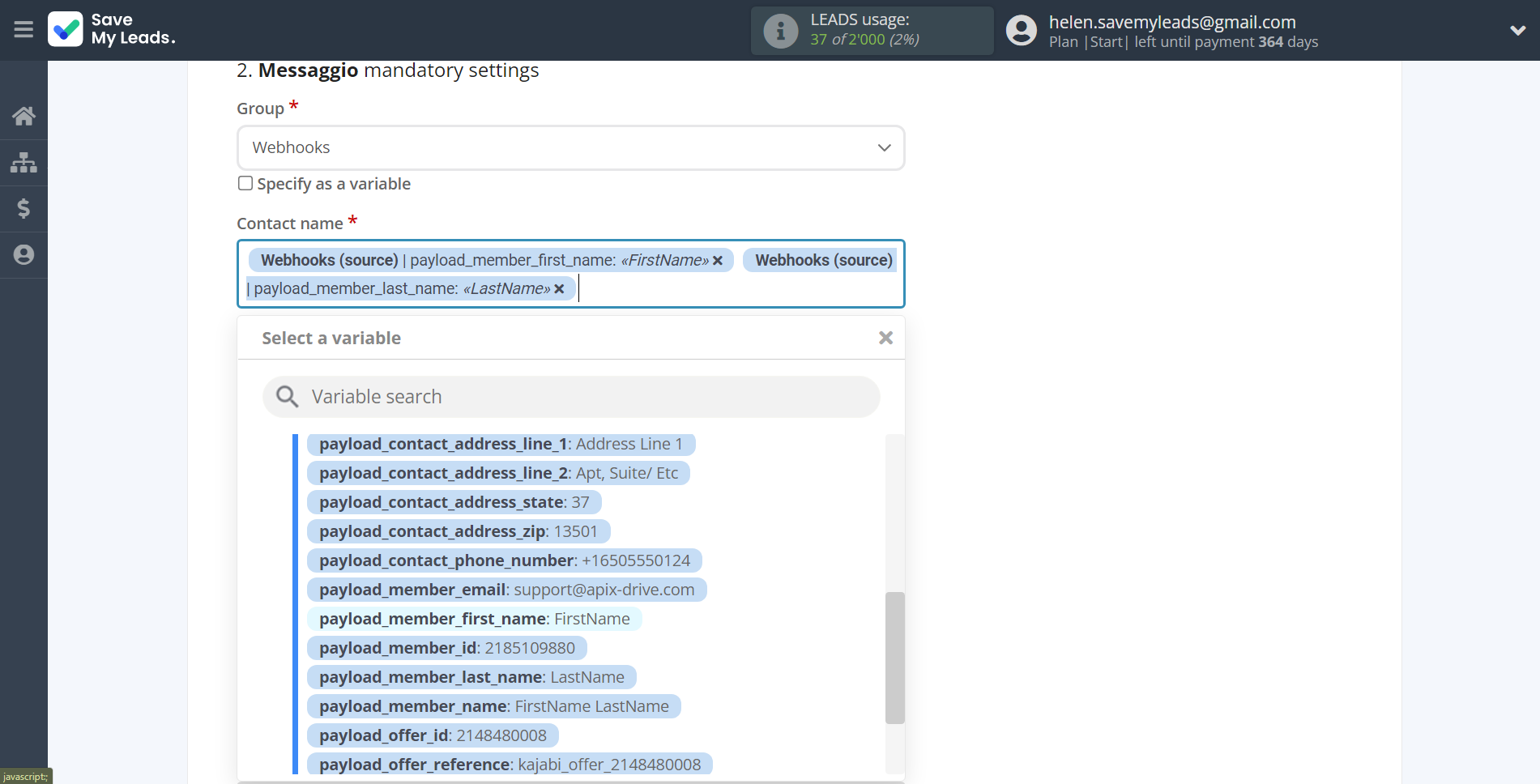Open the hamburger menu icon

point(23,30)
